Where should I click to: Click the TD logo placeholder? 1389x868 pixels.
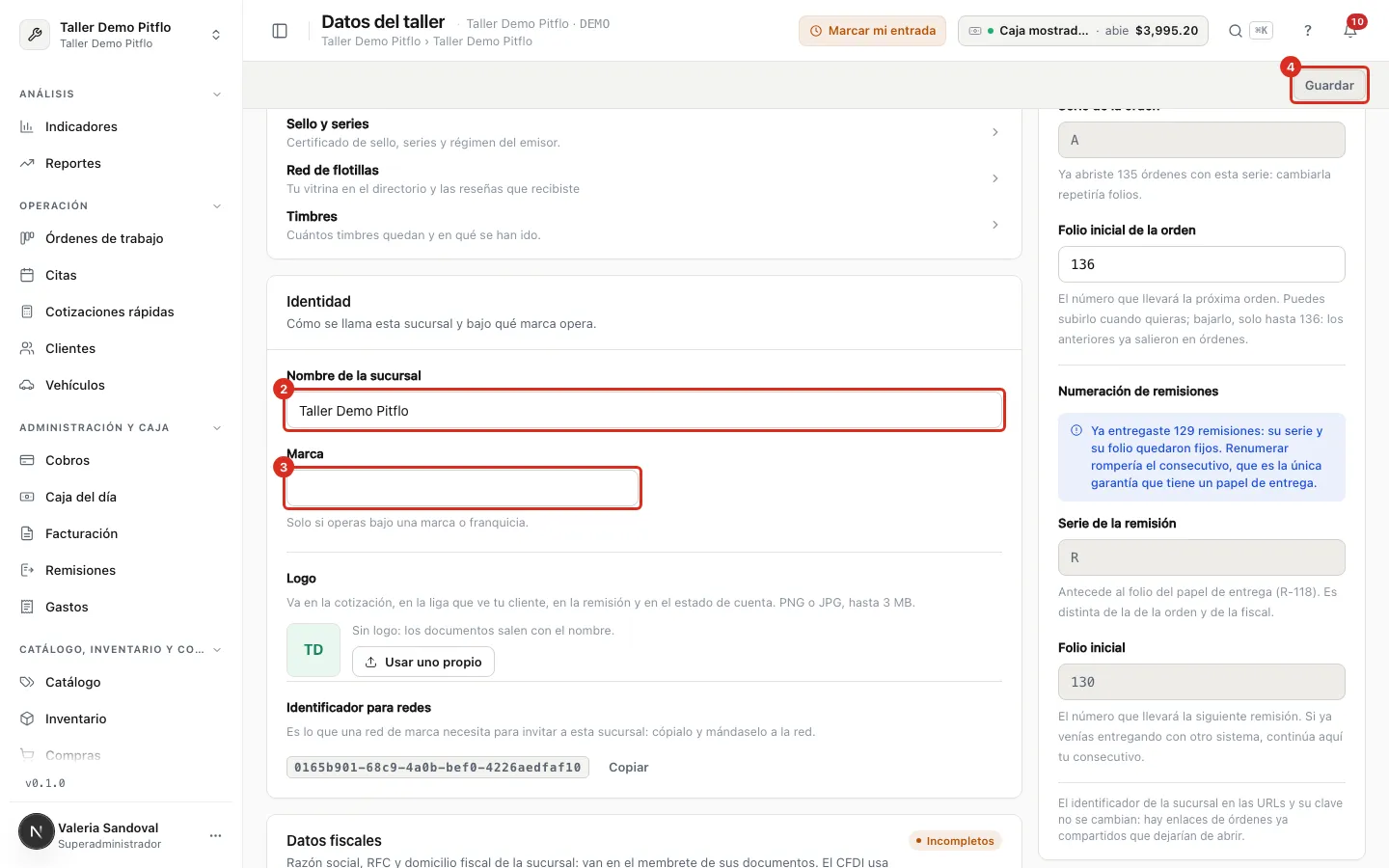(x=313, y=650)
